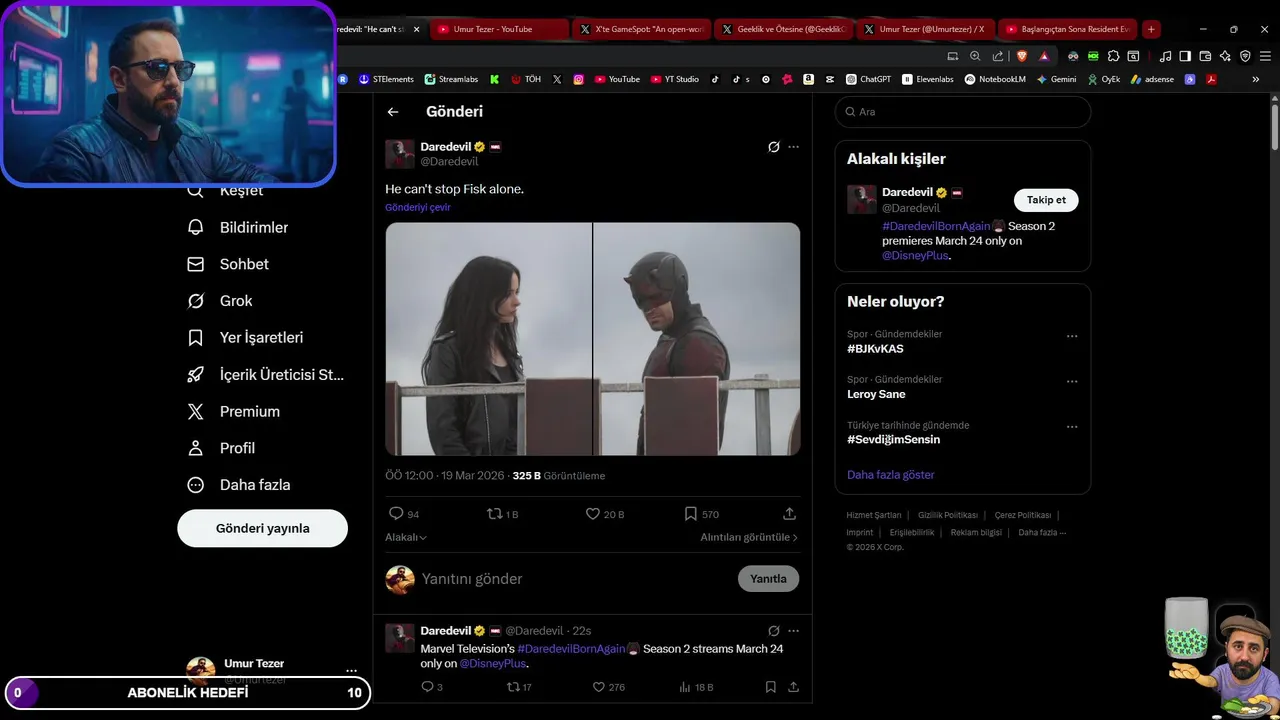The image size is (1280, 720).
Task: Open İçerik Üreticisi Stüdyosu in sidebar
Action: coord(265,375)
